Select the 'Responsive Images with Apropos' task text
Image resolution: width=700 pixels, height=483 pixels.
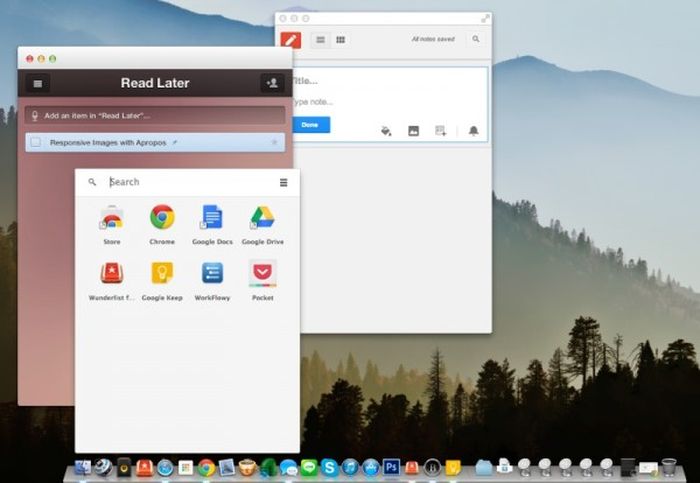tap(108, 142)
